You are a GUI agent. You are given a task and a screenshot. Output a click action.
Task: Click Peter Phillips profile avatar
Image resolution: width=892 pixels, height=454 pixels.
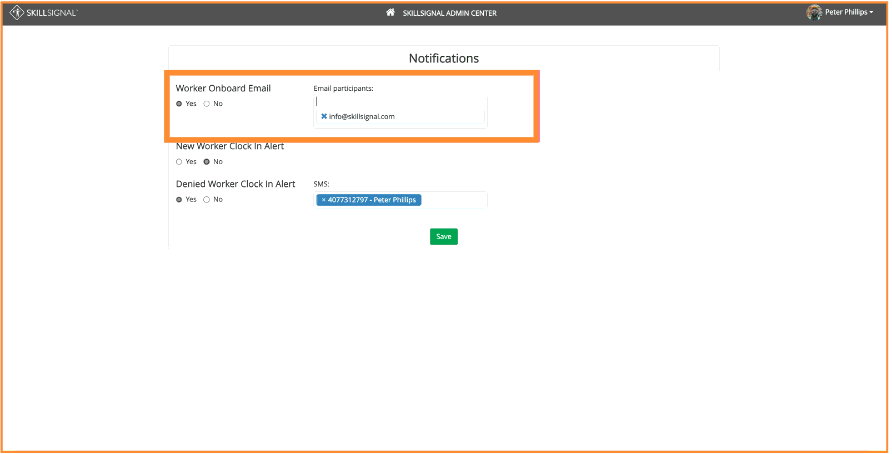[x=814, y=13]
